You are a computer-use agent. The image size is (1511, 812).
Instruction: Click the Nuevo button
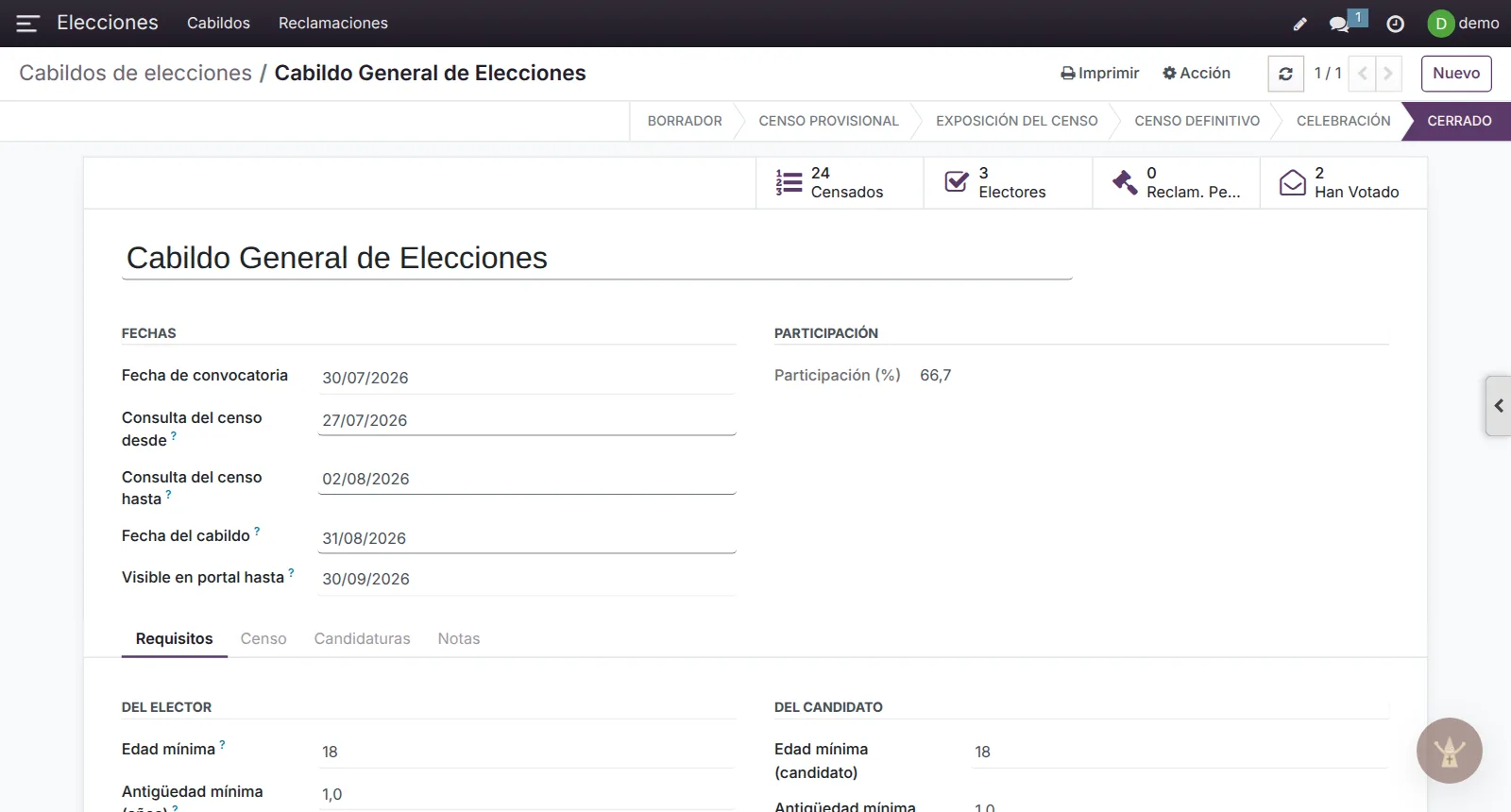[1456, 74]
